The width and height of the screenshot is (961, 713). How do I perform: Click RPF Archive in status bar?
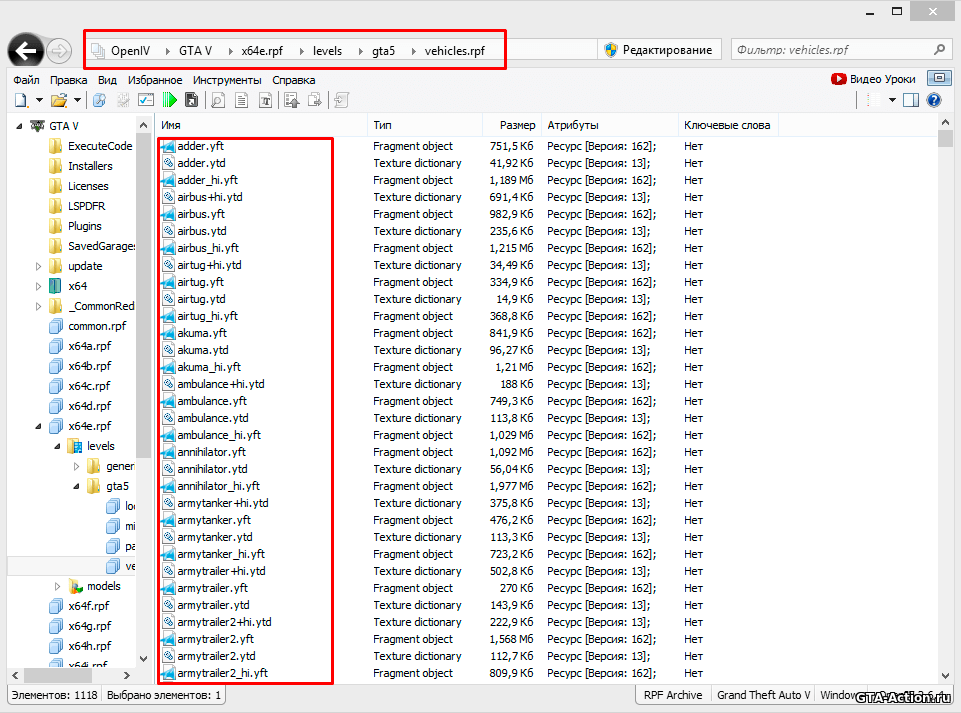pyautogui.click(x=672, y=695)
